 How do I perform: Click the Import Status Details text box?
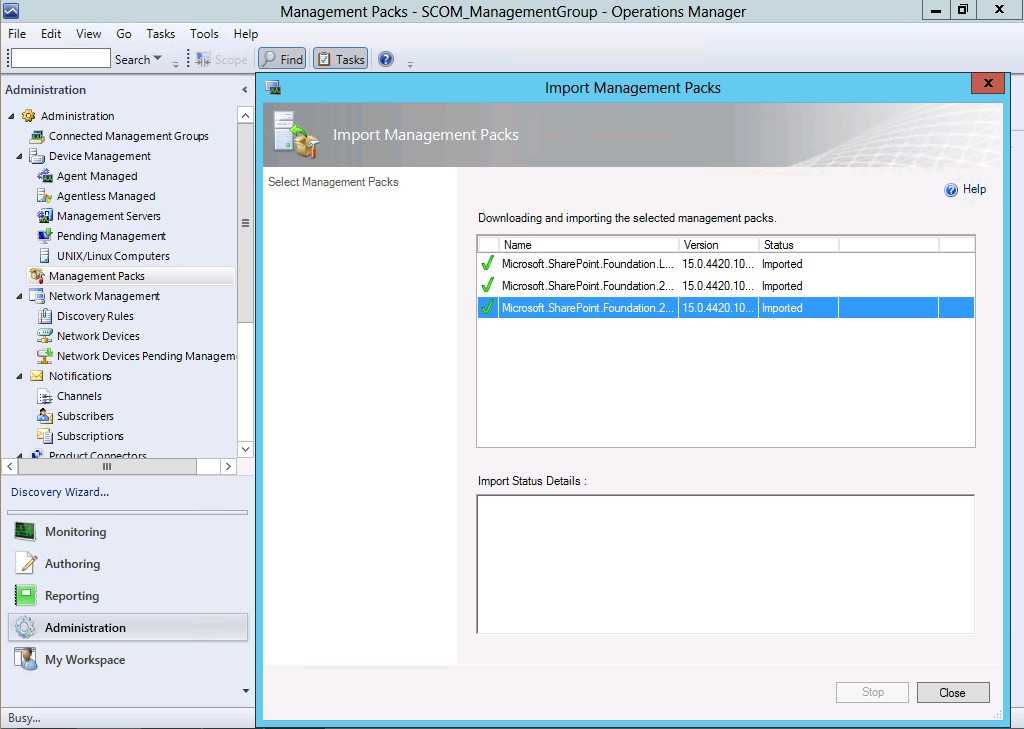coord(726,564)
